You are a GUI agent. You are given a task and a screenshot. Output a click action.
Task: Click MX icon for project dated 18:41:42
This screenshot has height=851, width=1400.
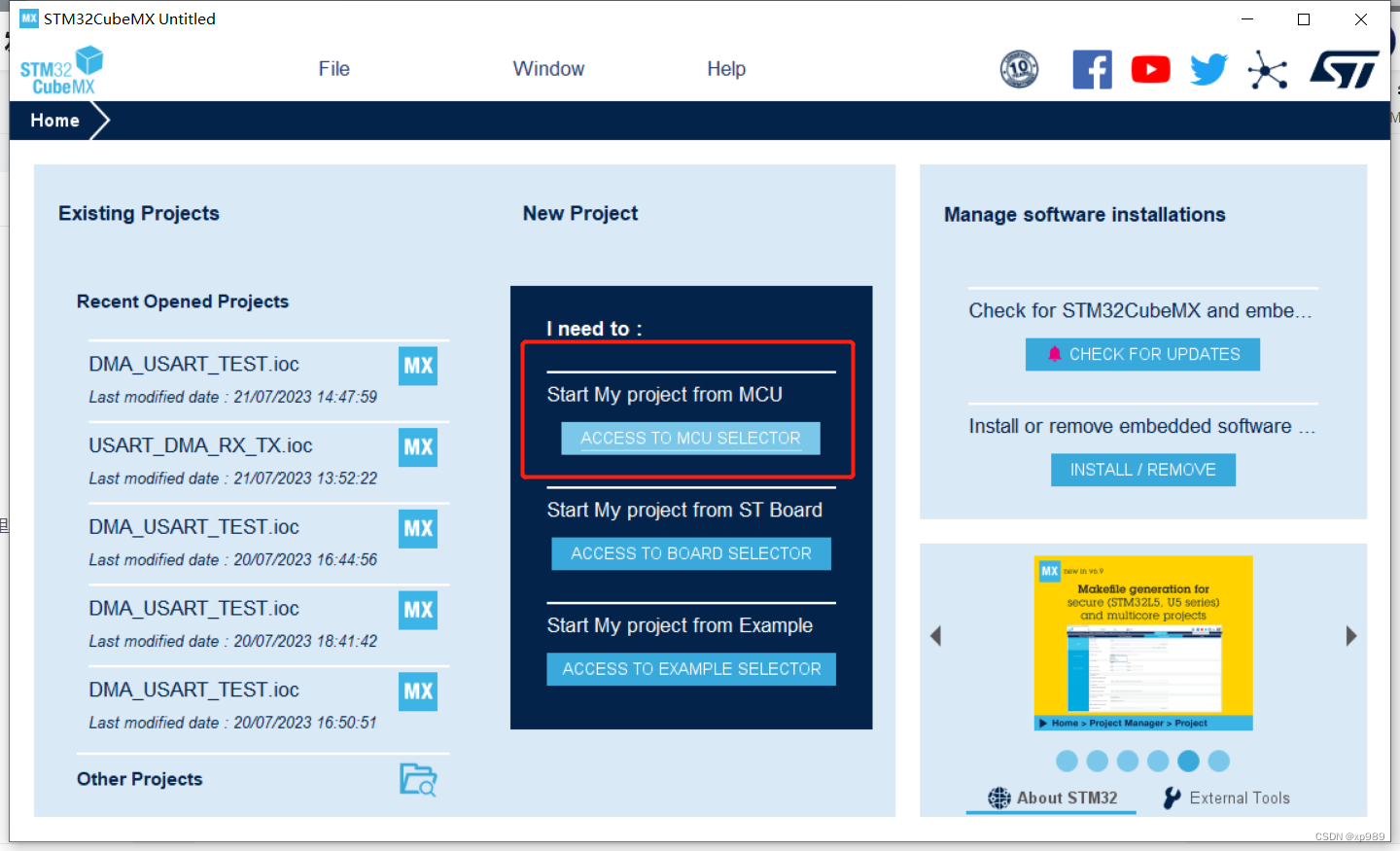[x=418, y=610]
